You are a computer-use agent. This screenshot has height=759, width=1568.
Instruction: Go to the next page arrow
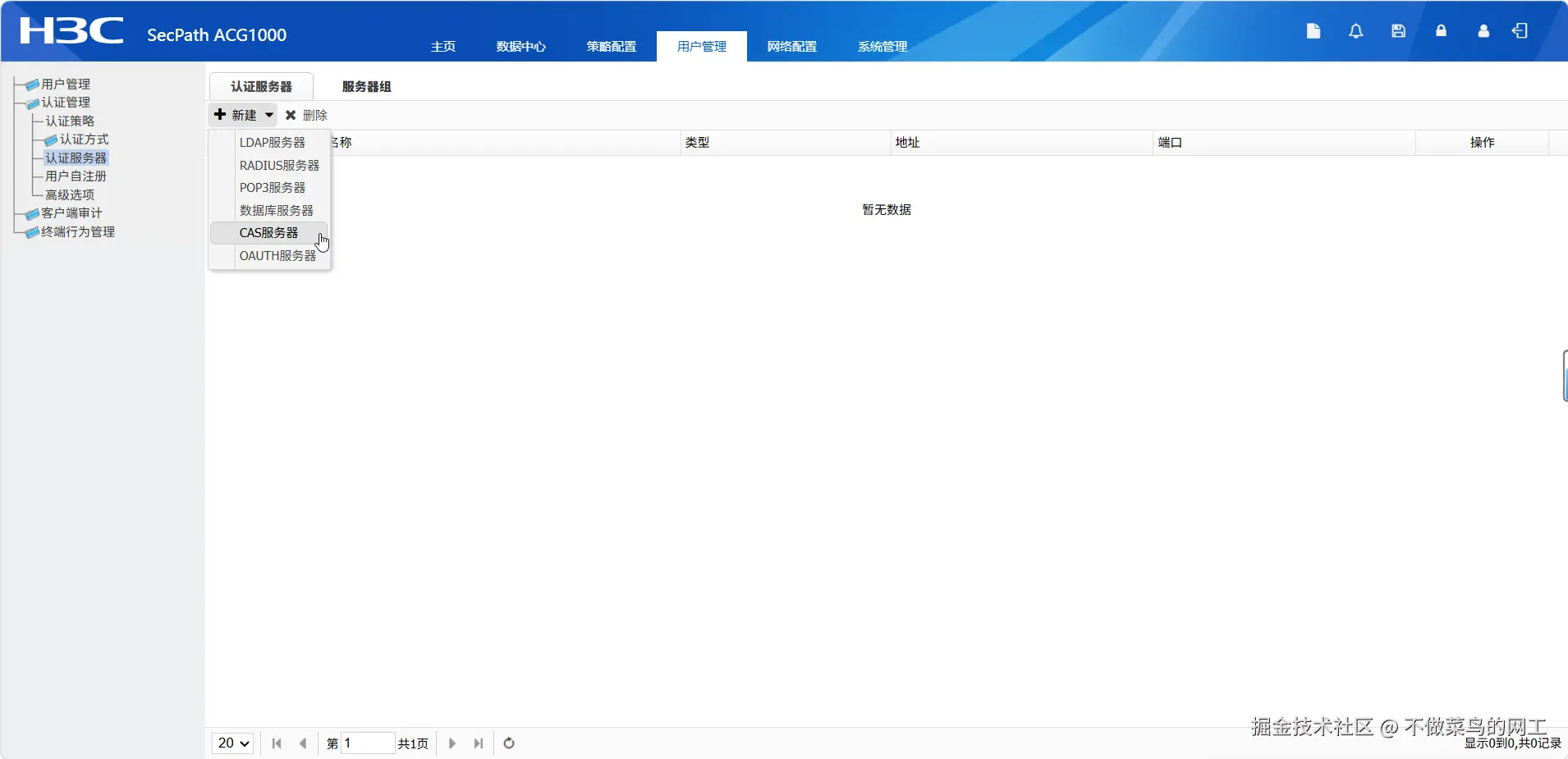[x=452, y=743]
